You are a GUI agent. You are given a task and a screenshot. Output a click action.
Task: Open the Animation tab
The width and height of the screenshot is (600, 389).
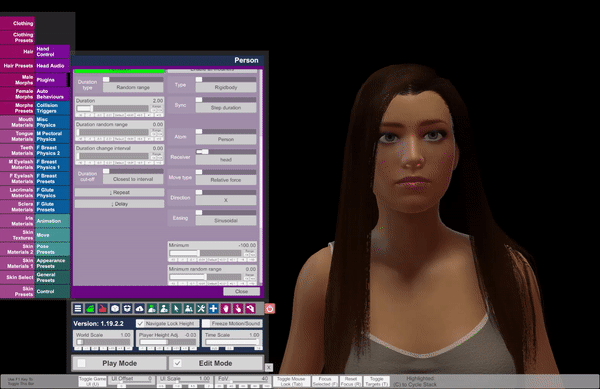click(x=52, y=221)
